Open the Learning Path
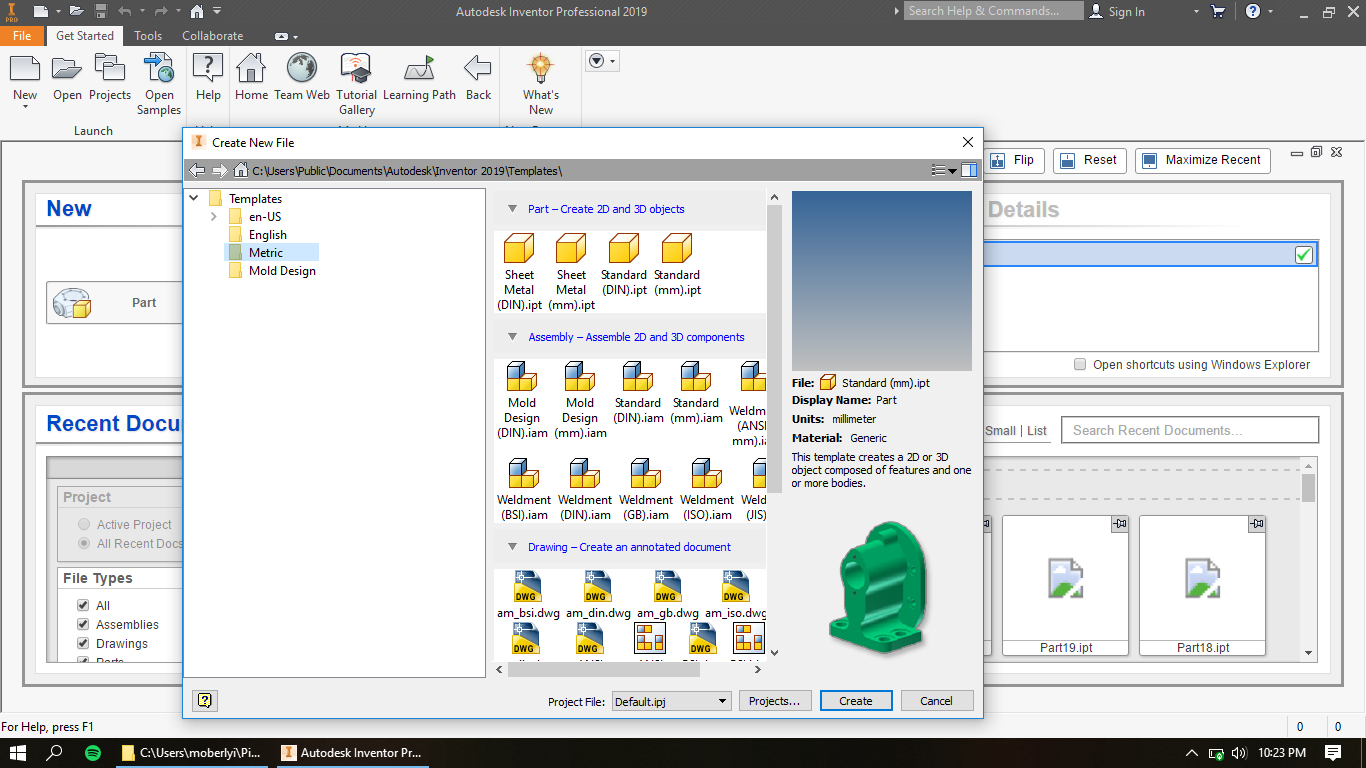The height and width of the screenshot is (768, 1366). point(419,78)
